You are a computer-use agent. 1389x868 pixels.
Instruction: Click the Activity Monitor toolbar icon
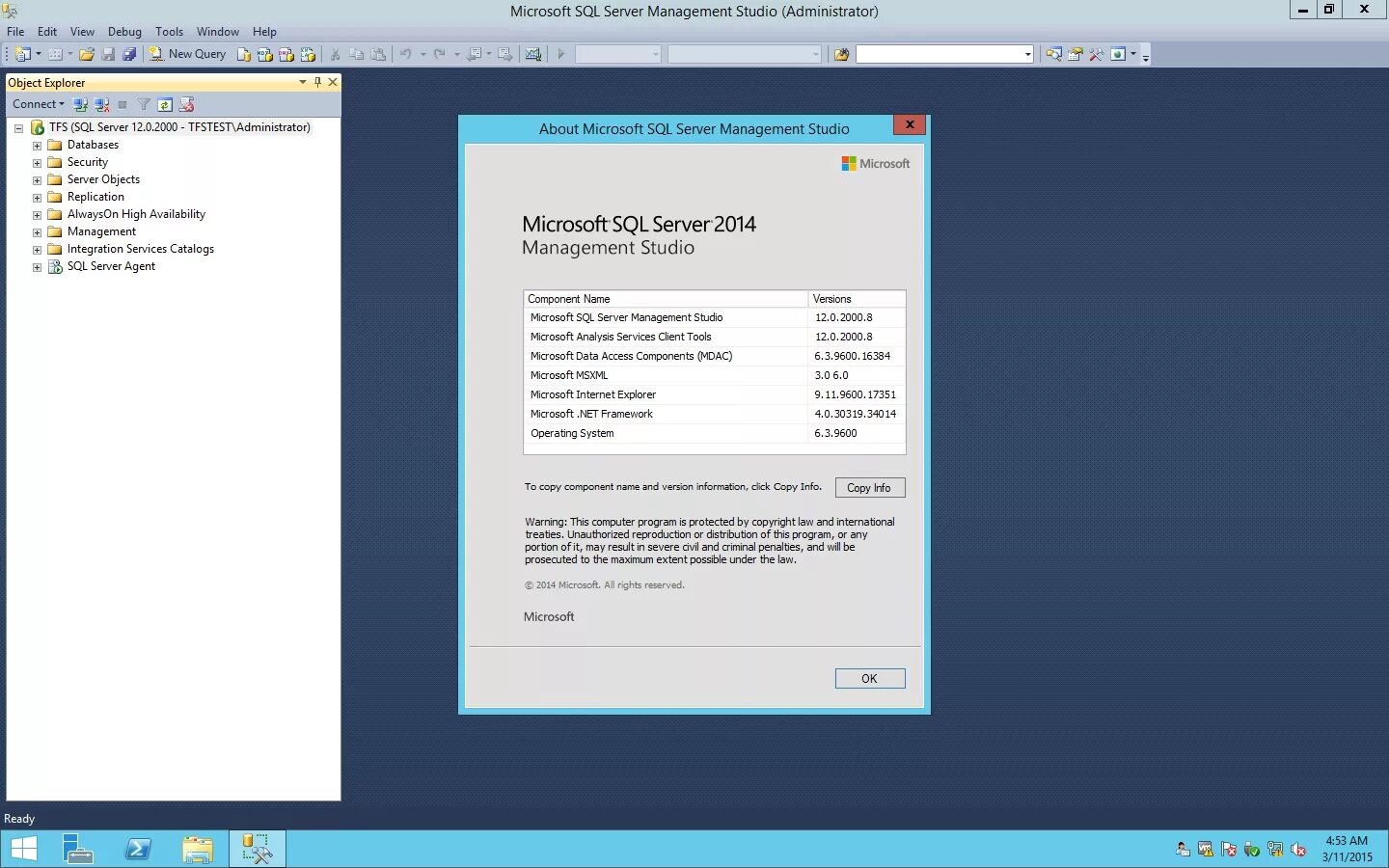[x=533, y=54]
